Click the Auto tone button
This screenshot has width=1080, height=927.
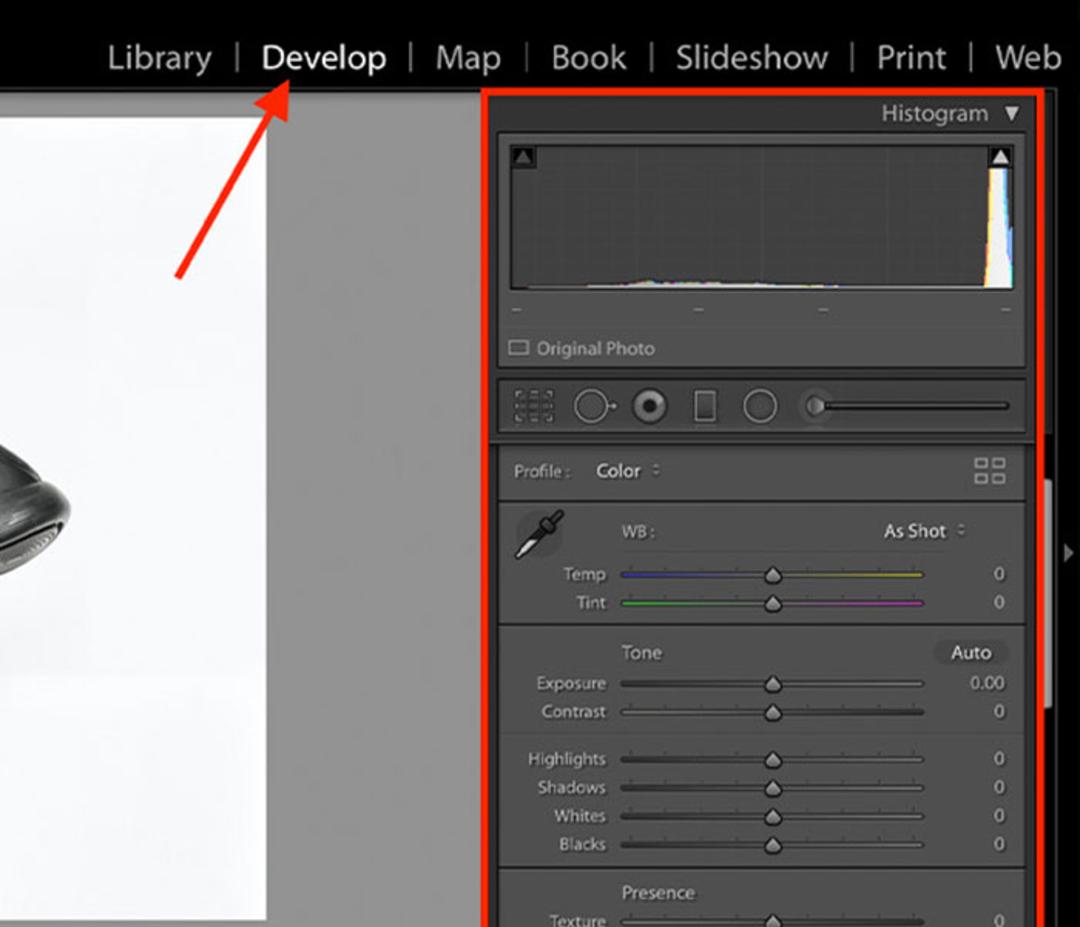tap(971, 652)
